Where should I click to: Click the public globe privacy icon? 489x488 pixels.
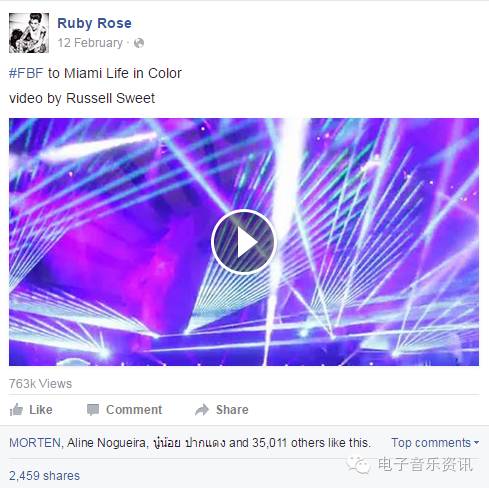(x=139, y=43)
